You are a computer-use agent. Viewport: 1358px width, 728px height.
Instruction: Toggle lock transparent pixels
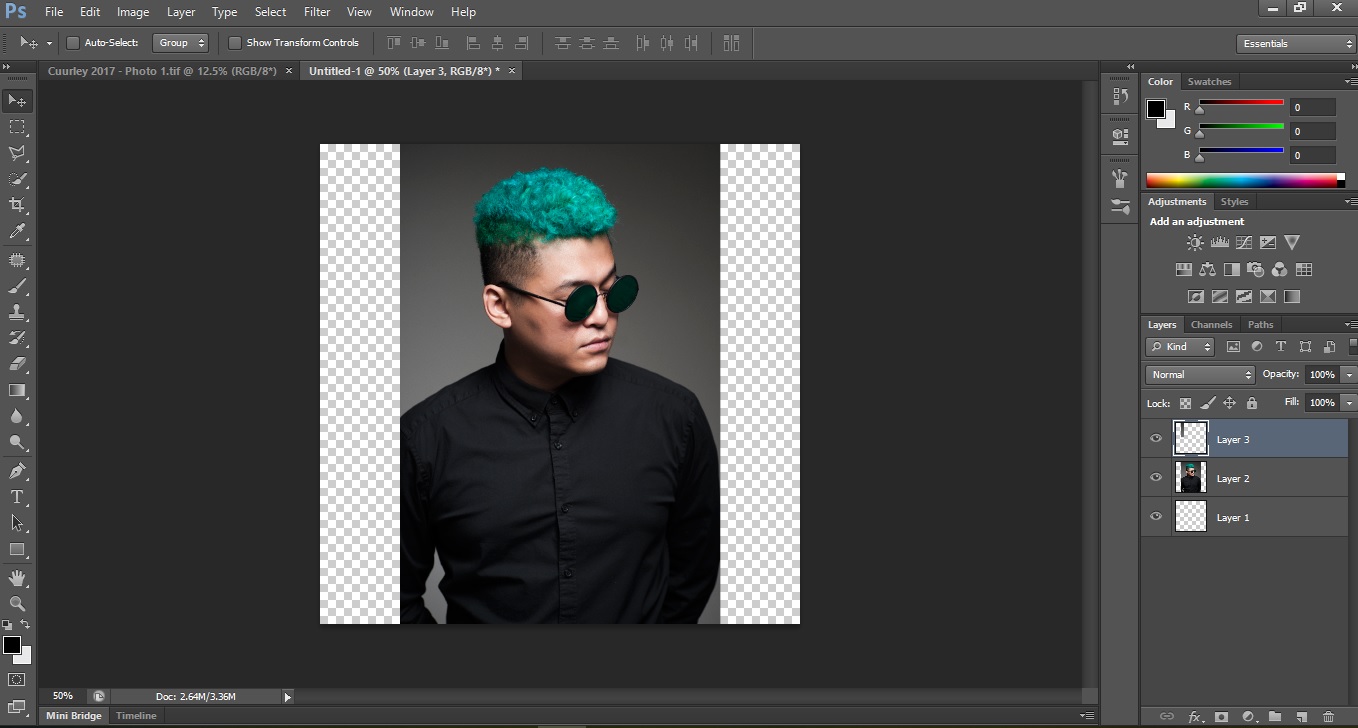pyautogui.click(x=1185, y=403)
